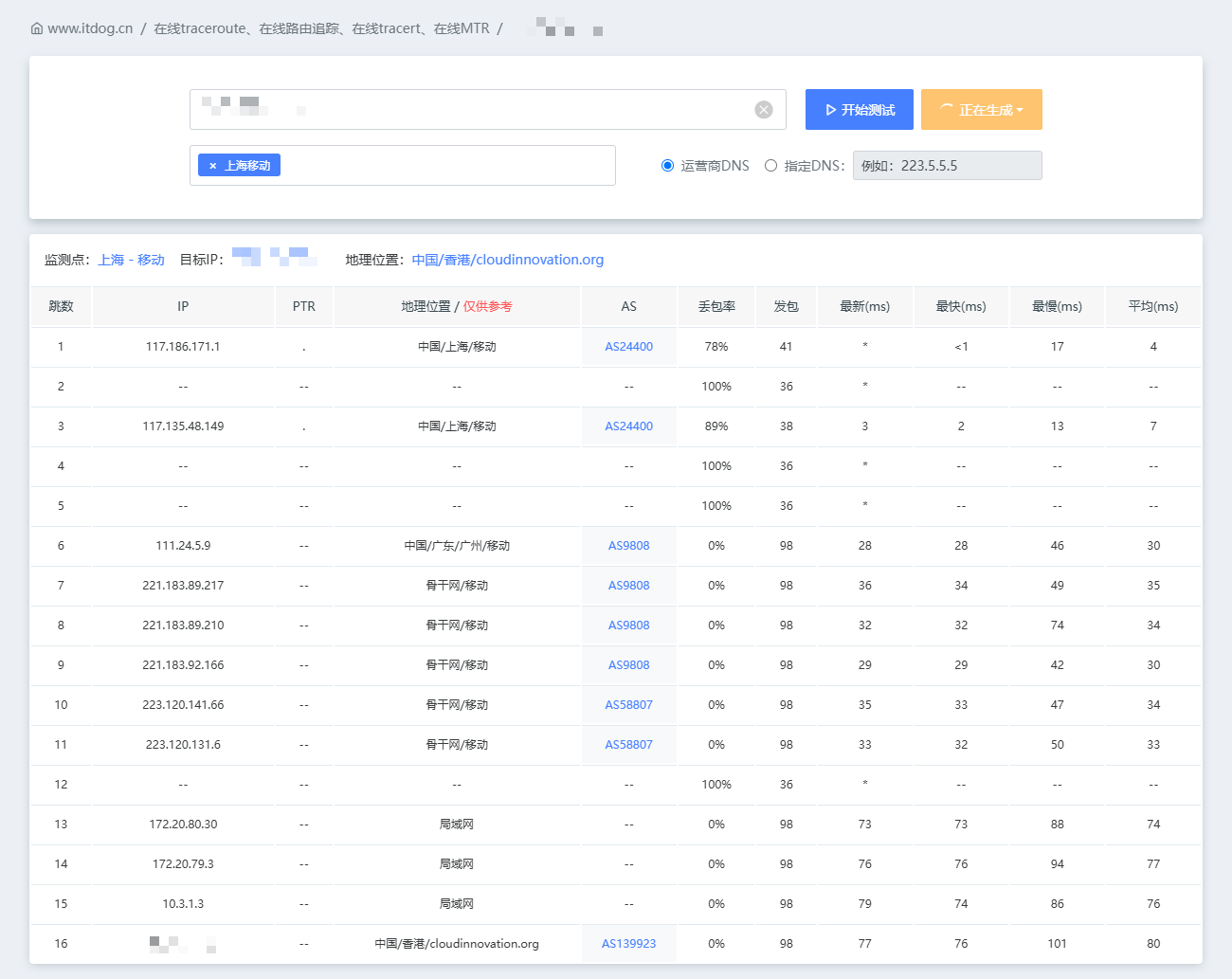Open AS24400 link in hop 3 row
The image size is (1232, 979).
pyautogui.click(x=629, y=426)
